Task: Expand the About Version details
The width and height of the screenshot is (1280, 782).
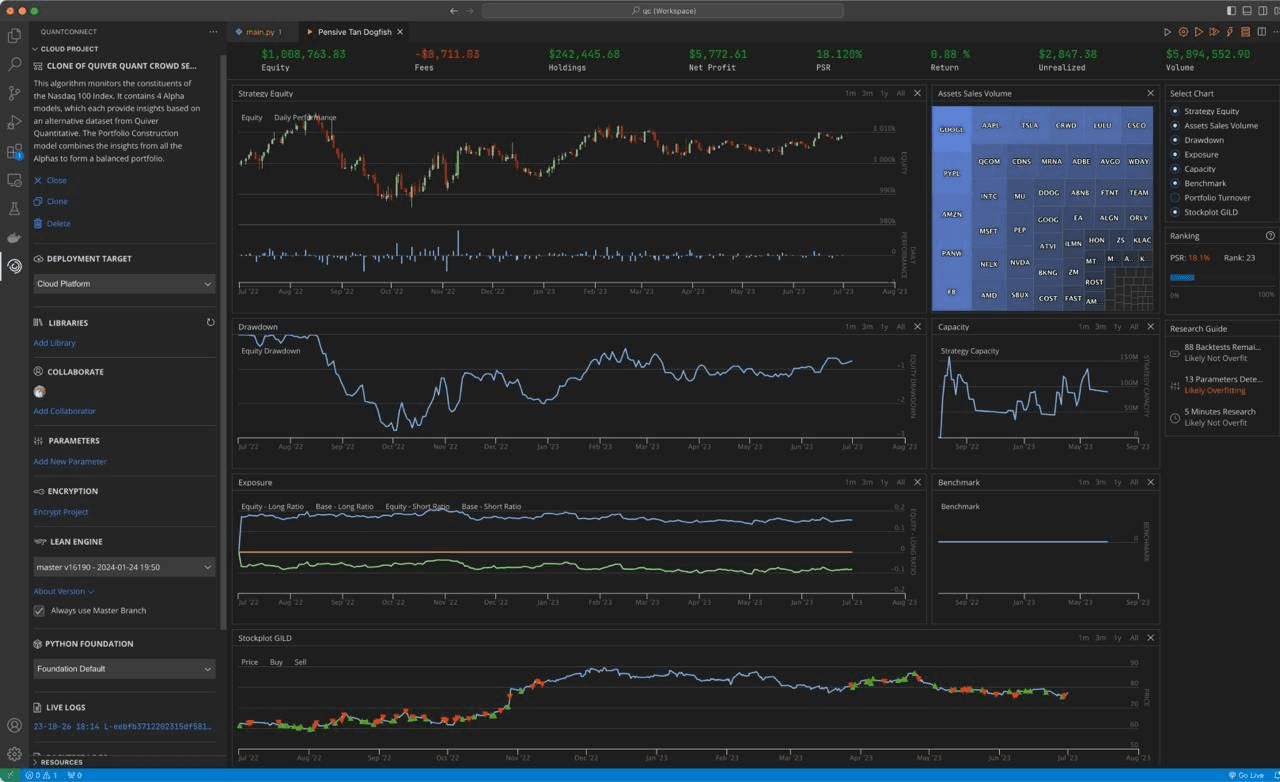Action: pos(64,591)
